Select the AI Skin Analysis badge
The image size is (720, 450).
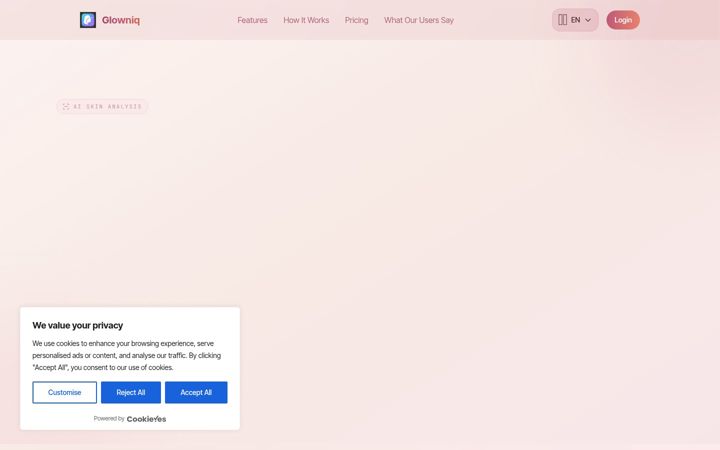pos(102,107)
